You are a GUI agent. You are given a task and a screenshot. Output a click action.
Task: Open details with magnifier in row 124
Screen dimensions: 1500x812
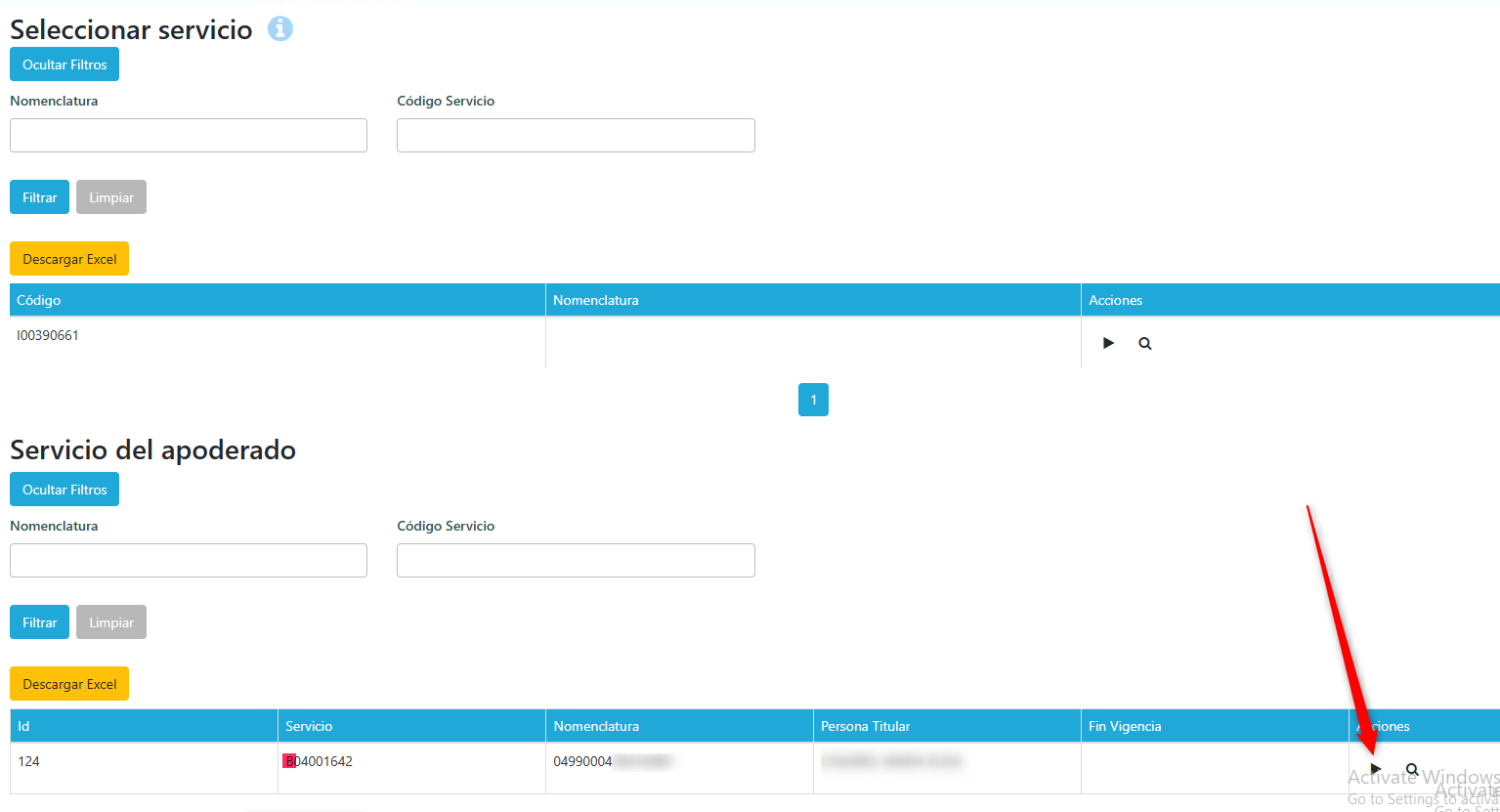point(1412,769)
